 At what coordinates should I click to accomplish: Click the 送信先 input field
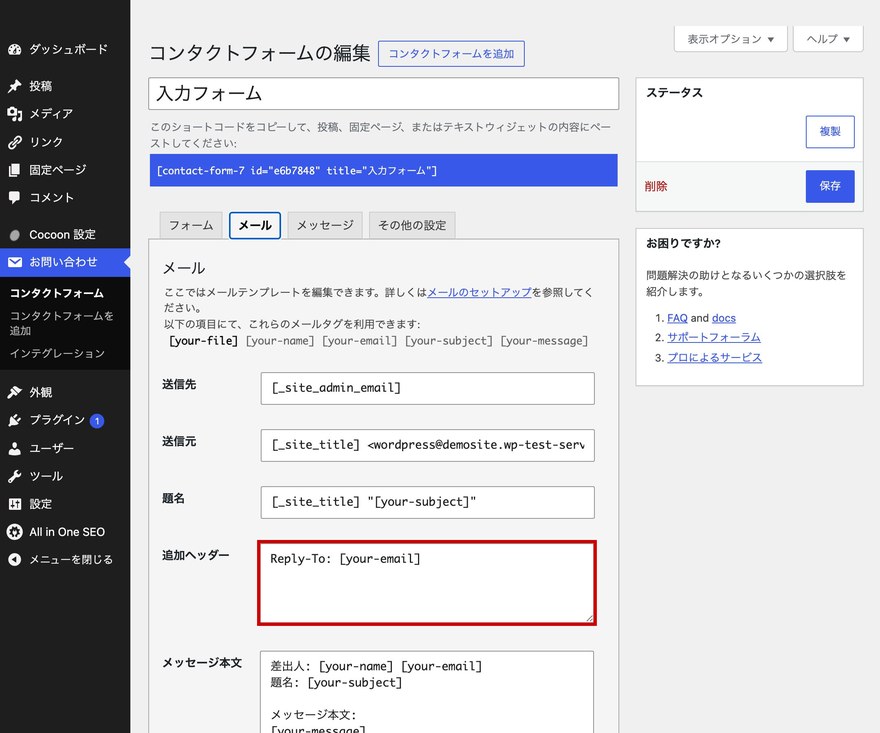[x=427, y=388]
